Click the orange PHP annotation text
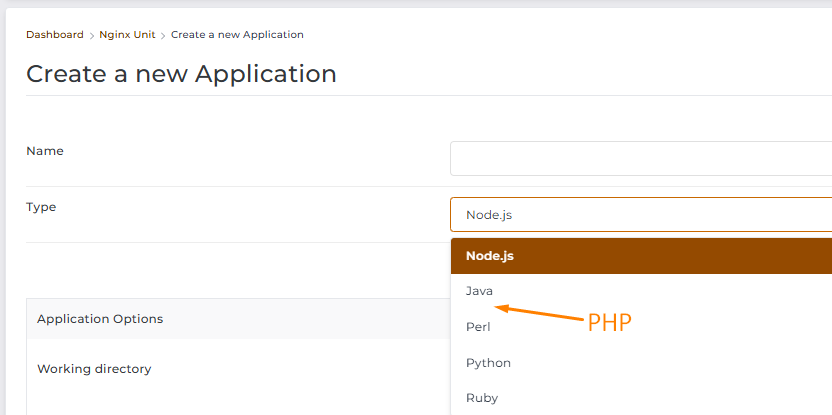This screenshot has width=832, height=415. click(610, 323)
